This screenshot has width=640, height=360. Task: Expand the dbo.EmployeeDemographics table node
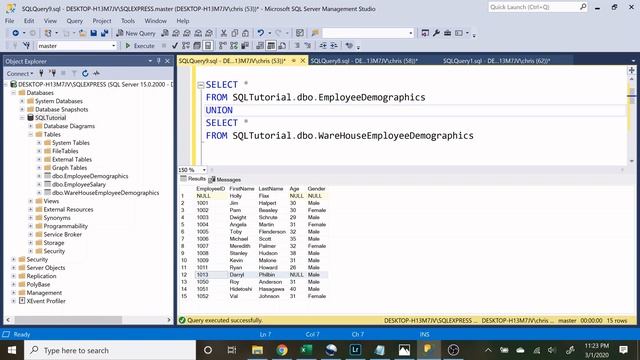[39, 176]
